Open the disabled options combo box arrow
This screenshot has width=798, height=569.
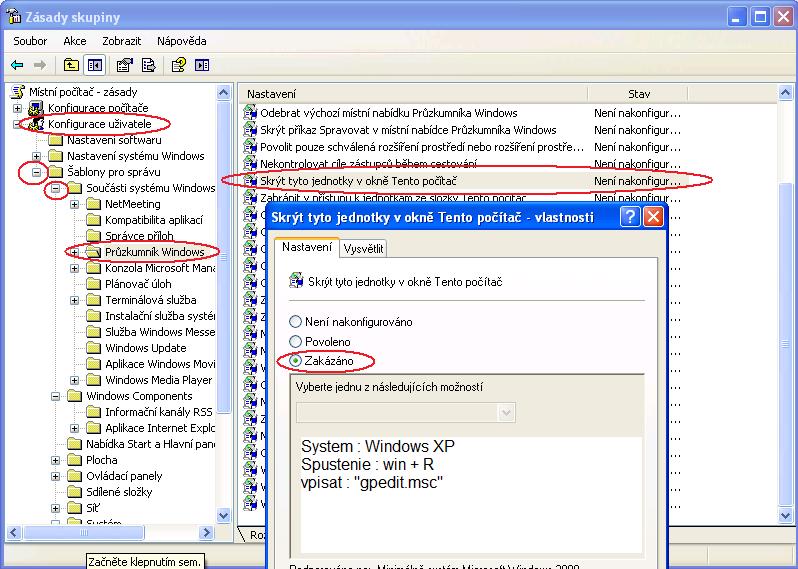[x=506, y=412]
